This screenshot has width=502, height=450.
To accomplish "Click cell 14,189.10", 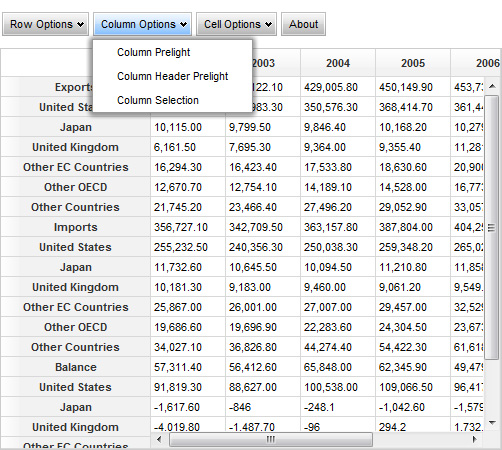I will 338,187.
